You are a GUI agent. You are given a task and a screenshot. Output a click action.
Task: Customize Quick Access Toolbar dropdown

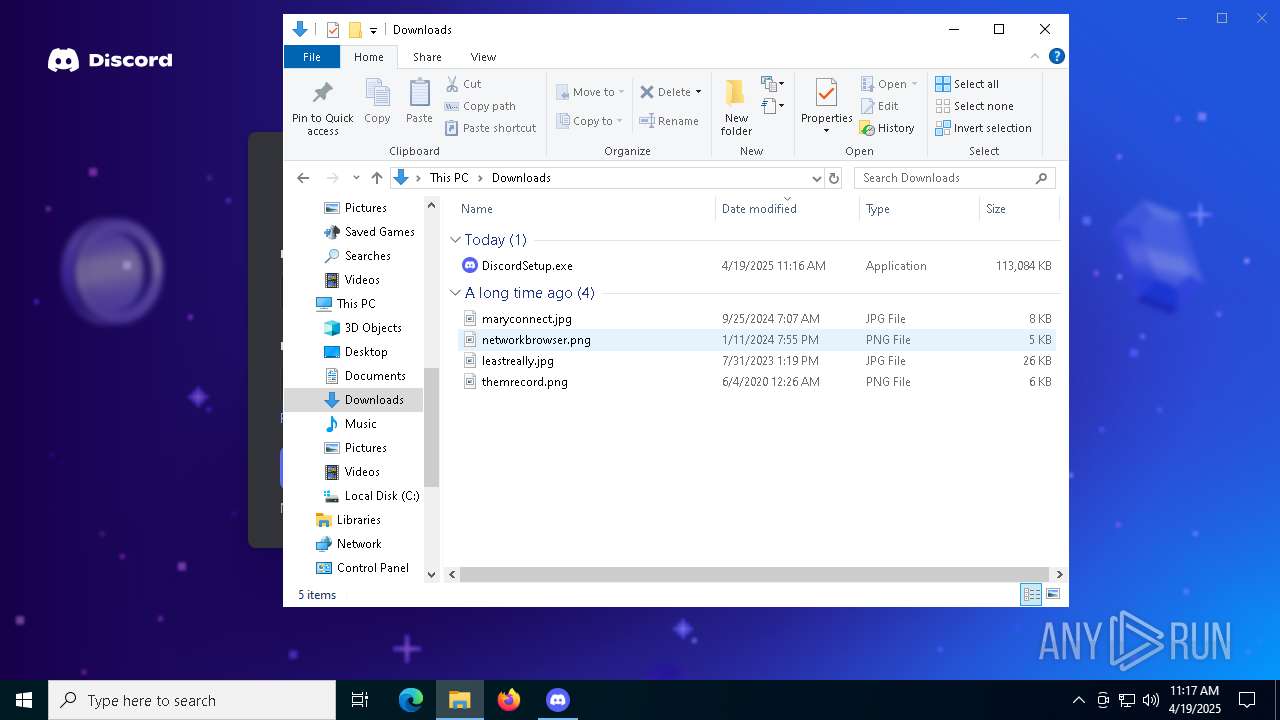pos(373,30)
